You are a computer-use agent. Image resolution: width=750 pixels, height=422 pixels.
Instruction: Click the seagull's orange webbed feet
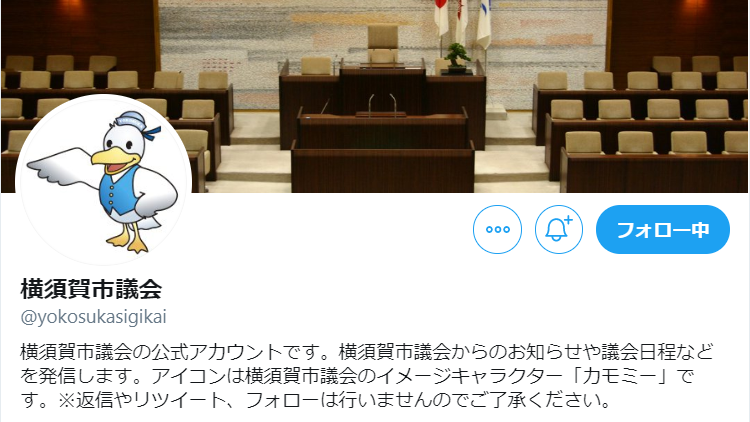pyautogui.click(x=128, y=241)
